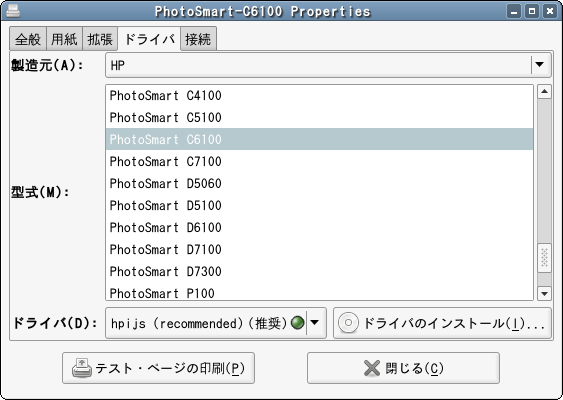Open the 拡張 tab
Image resolution: width=563 pixels, height=400 pixels.
tap(100, 39)
